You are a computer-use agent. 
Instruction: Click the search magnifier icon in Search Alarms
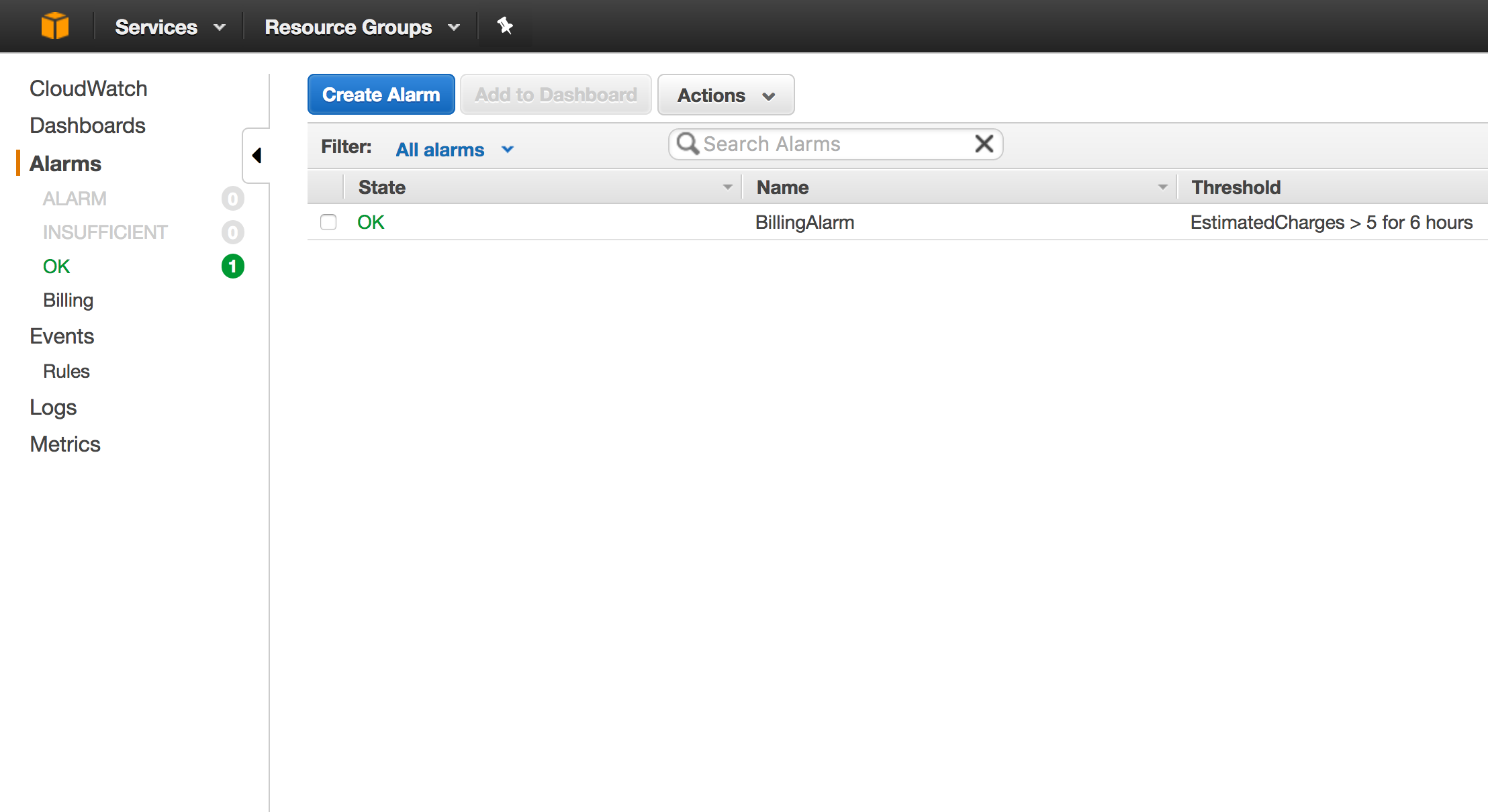[688, 145]
